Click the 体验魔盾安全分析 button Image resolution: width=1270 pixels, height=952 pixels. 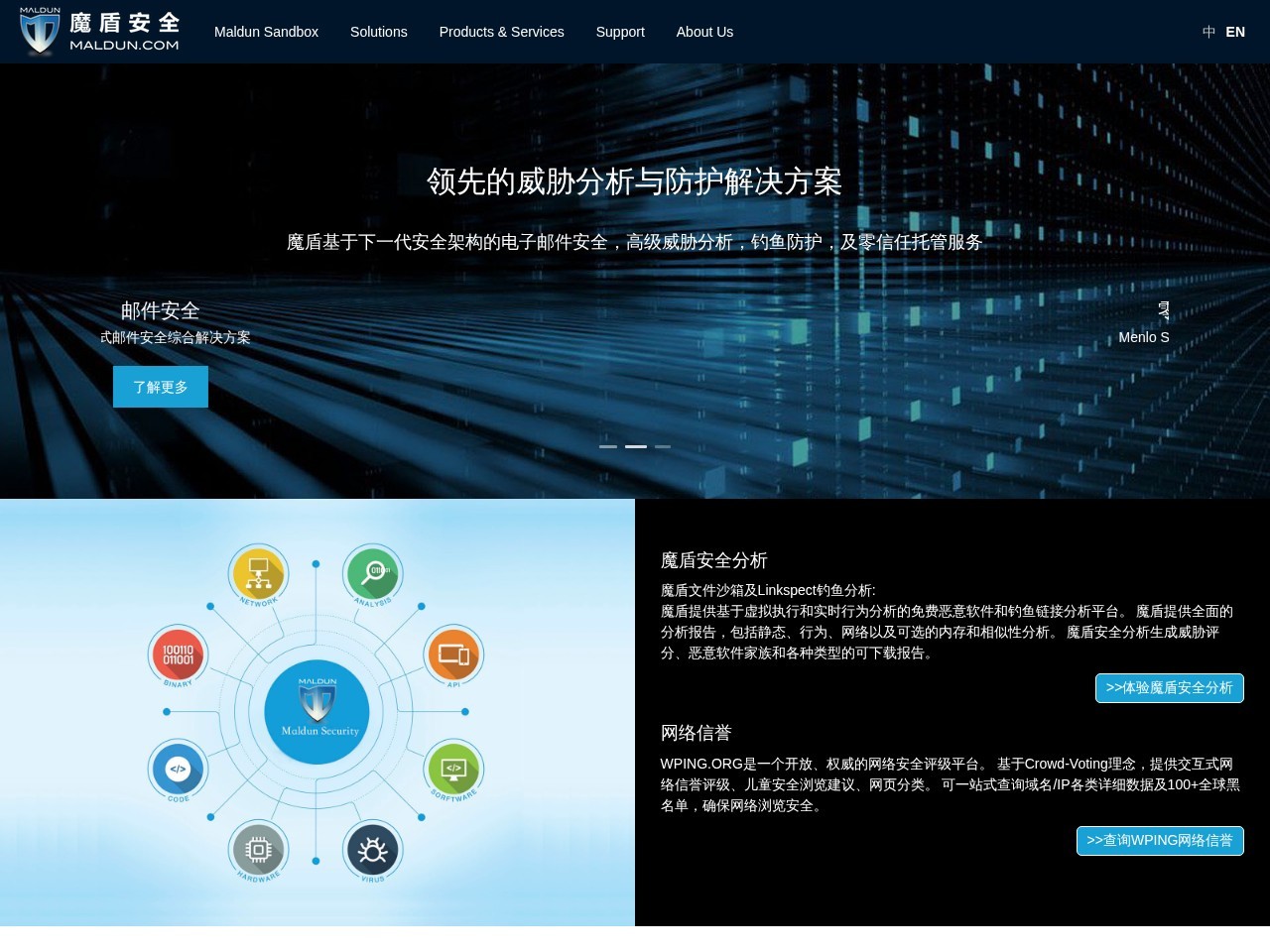[1169, 688]
